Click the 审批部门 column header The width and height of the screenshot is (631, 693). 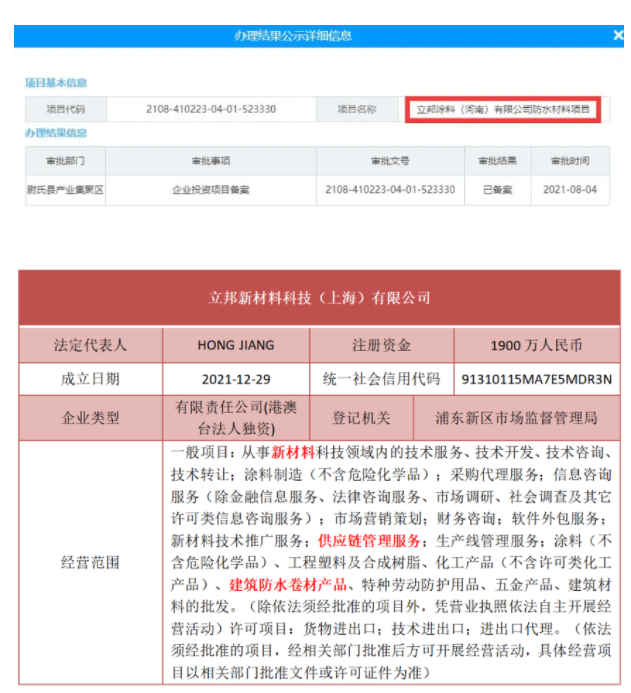click(x=65, y=161)
